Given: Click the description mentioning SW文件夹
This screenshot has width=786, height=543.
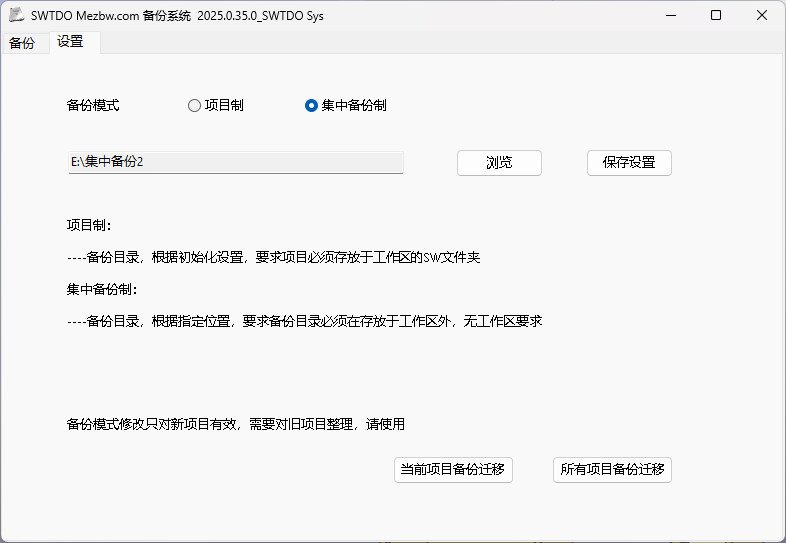Looking at the screenshot, I should tap(273, 258).
